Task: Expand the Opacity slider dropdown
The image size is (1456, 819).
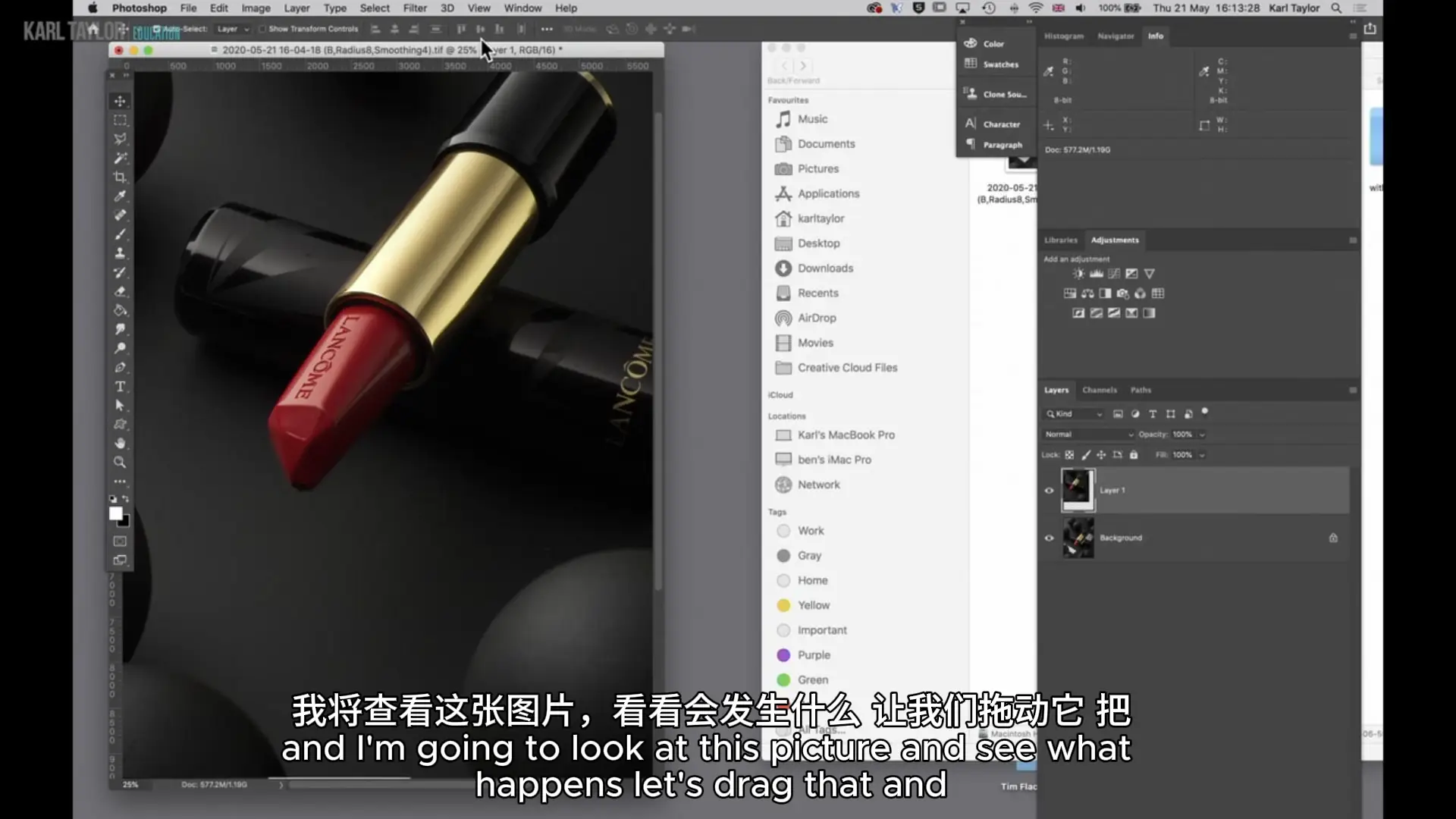Action: click(1202, 435)
